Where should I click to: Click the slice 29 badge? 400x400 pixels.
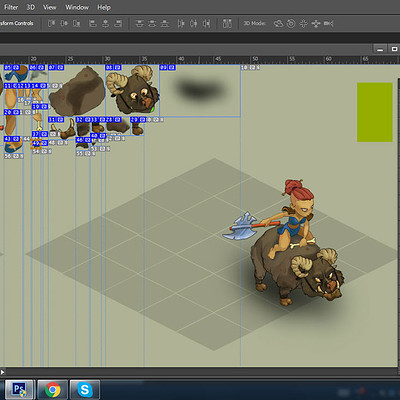(138, 119)
